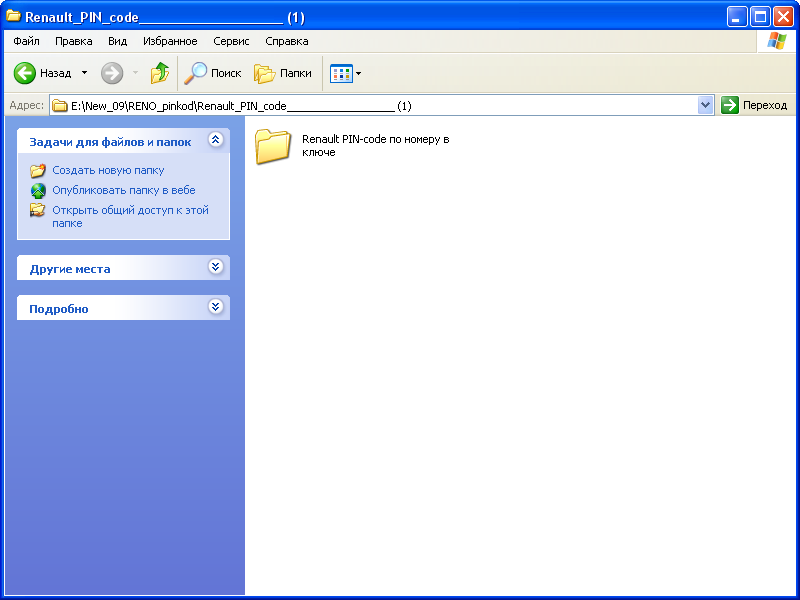Go up one folder level

coord(160,73)
